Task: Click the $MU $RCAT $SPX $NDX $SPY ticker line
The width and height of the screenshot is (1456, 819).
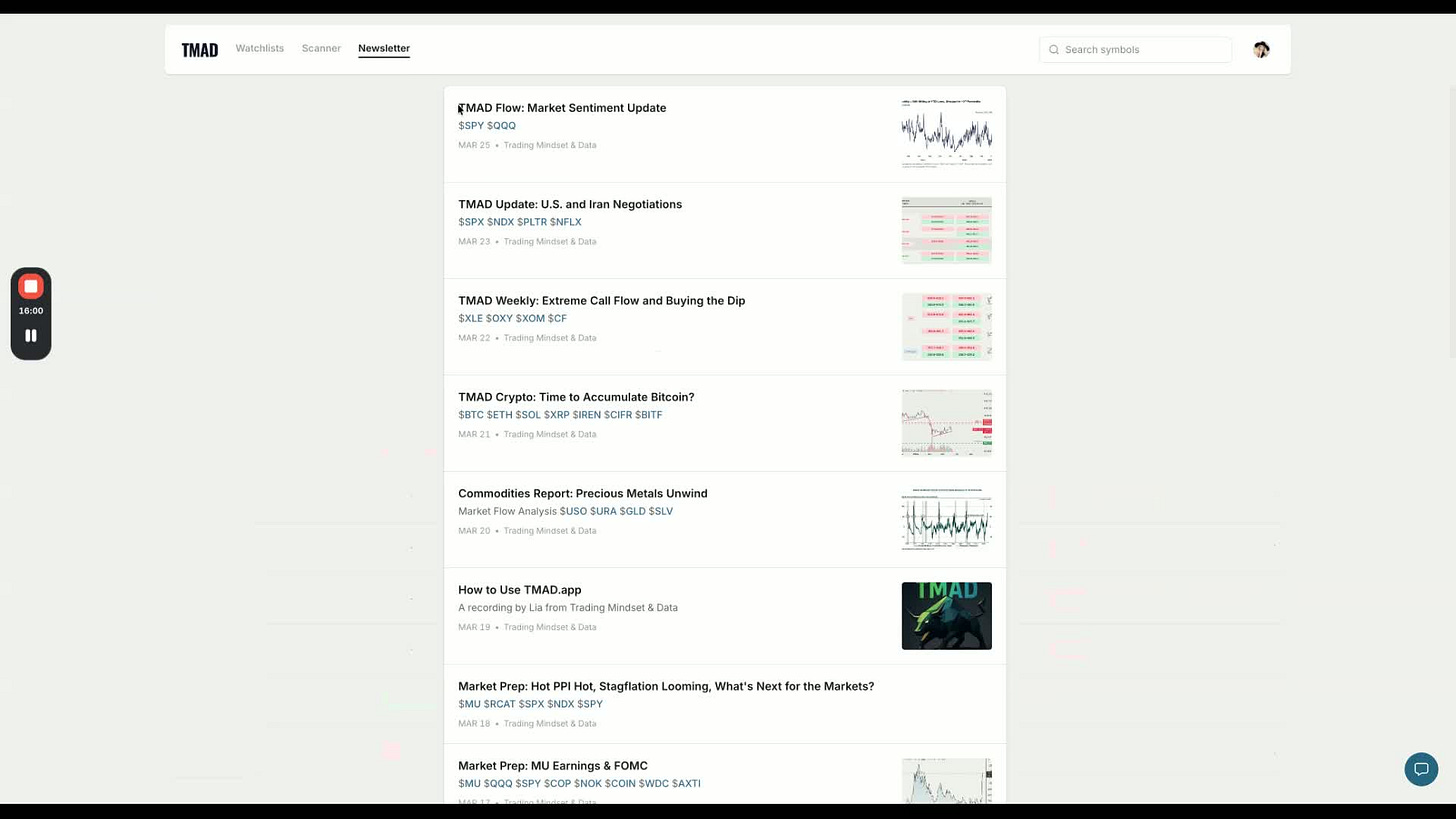Action: (x=530, y=704)
